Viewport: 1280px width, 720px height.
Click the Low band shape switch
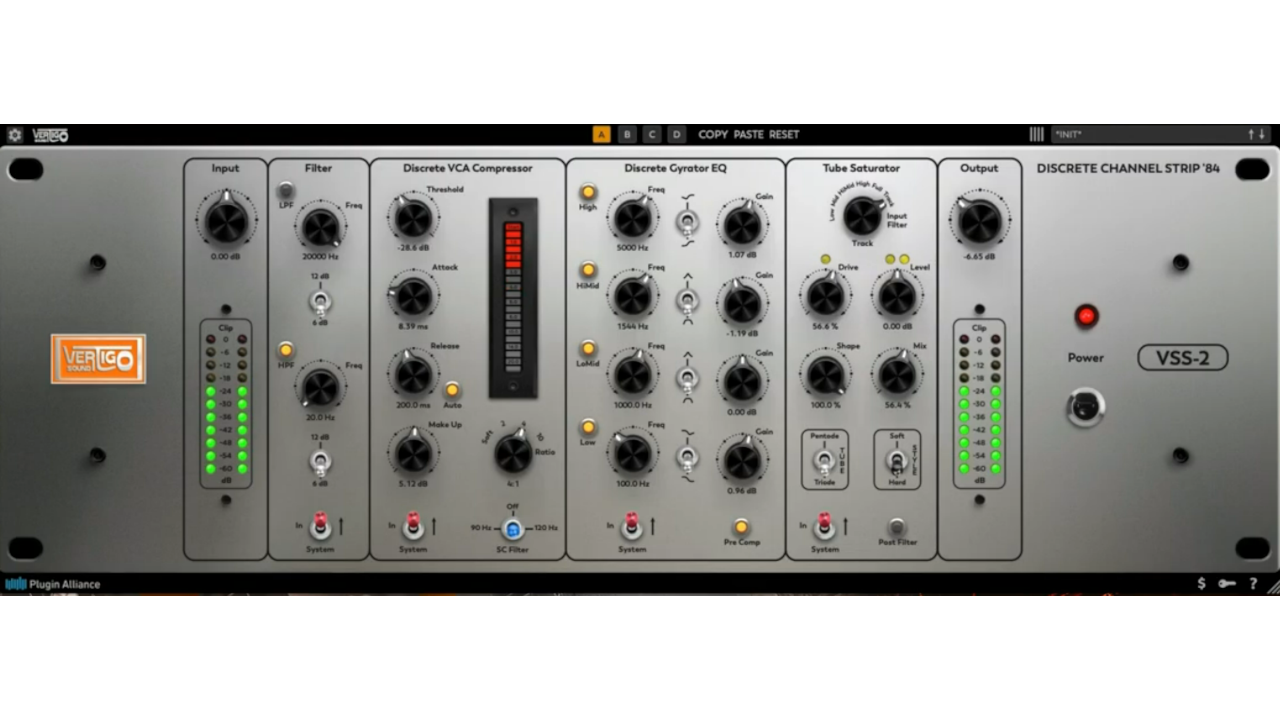pyautogui.click(x=687, y=457)
